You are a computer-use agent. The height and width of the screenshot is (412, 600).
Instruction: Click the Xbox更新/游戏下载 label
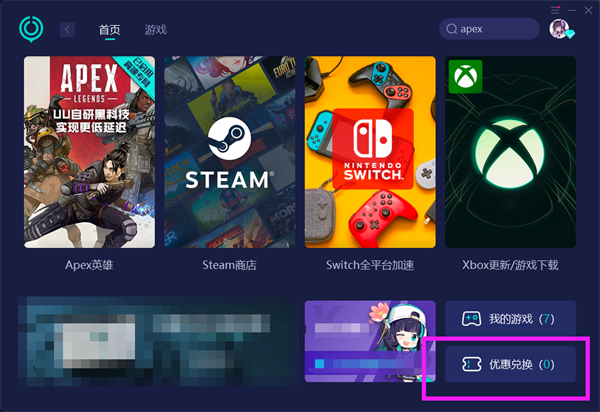pyautogui.click(x=510, y=265)
